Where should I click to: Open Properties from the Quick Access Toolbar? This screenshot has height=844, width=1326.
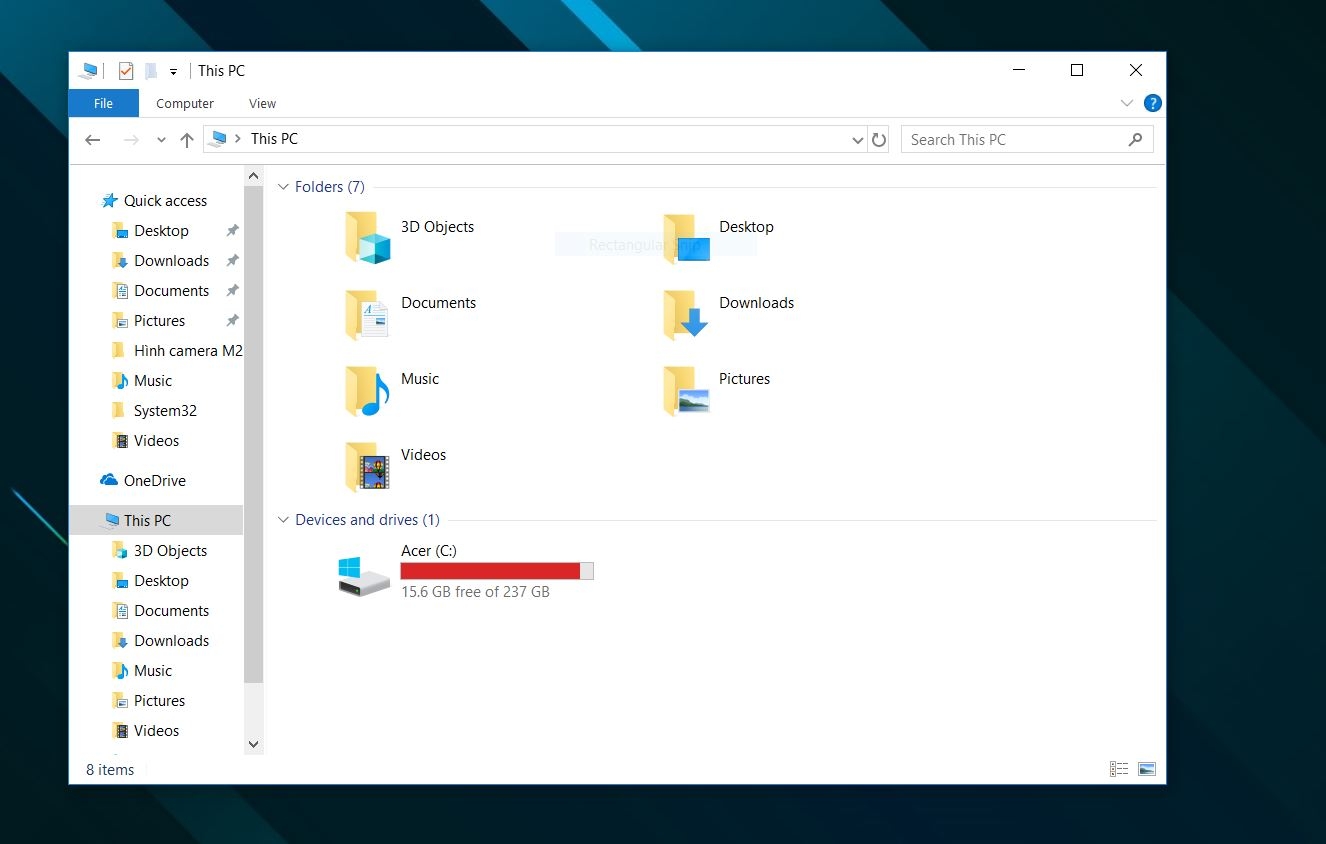tap(125, 70)
